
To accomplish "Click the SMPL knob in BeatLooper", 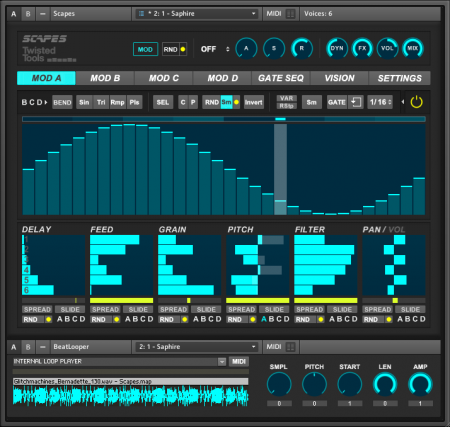I will tap(279, 384).
